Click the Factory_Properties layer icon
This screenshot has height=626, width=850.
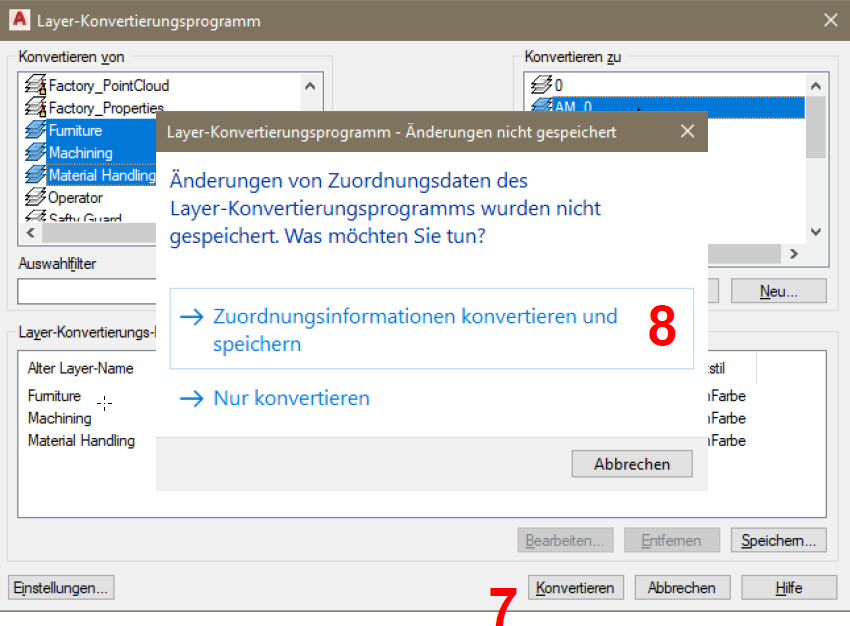(x=36, y=107)
